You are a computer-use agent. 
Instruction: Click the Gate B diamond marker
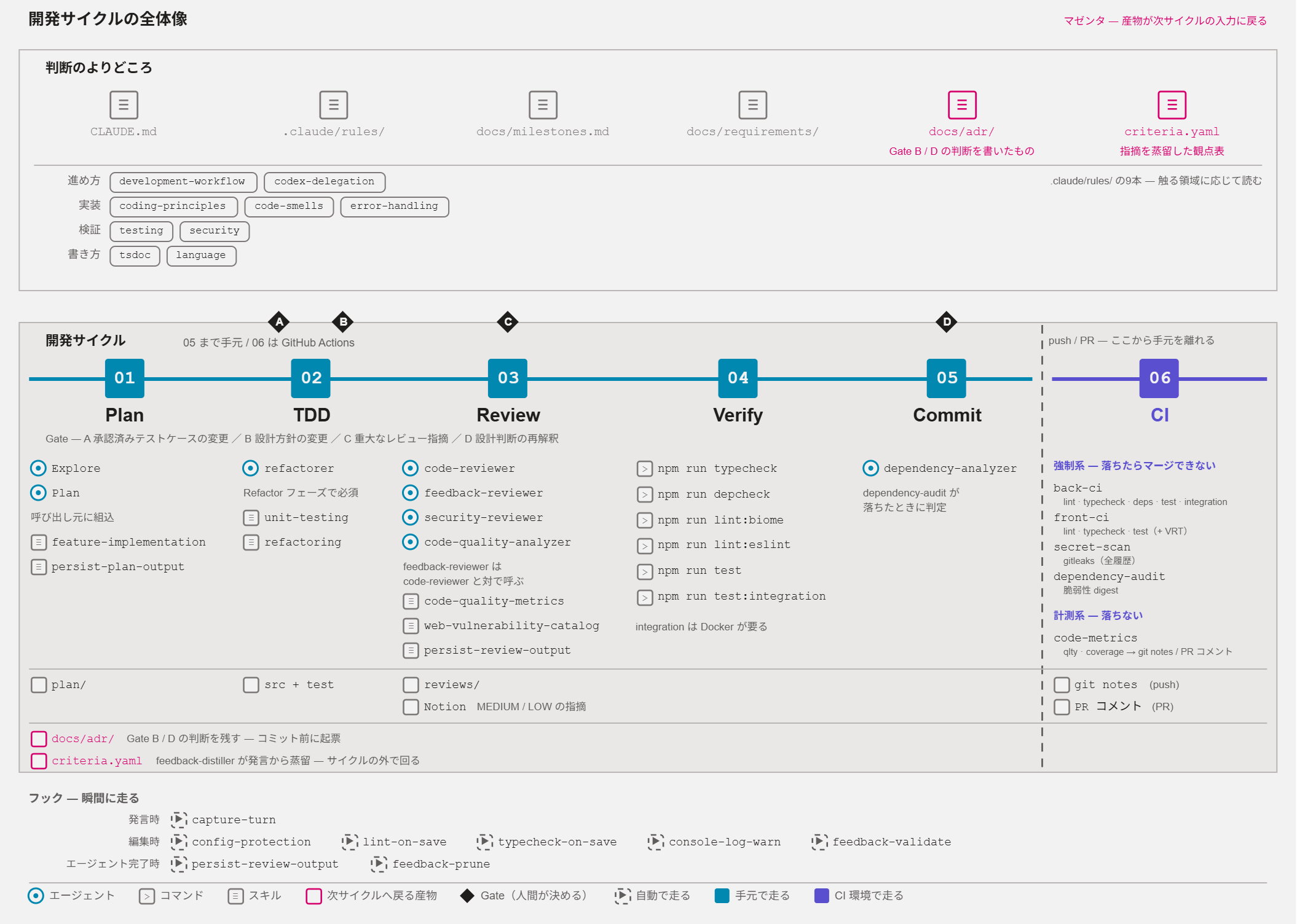tap(343, 322)
